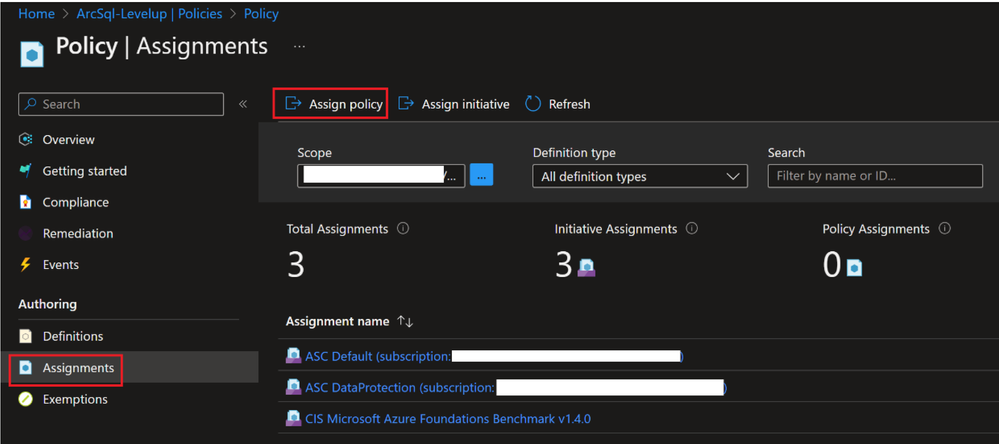Open ArcSql-Levelup | Policies breadcrumb

[150, 13]
